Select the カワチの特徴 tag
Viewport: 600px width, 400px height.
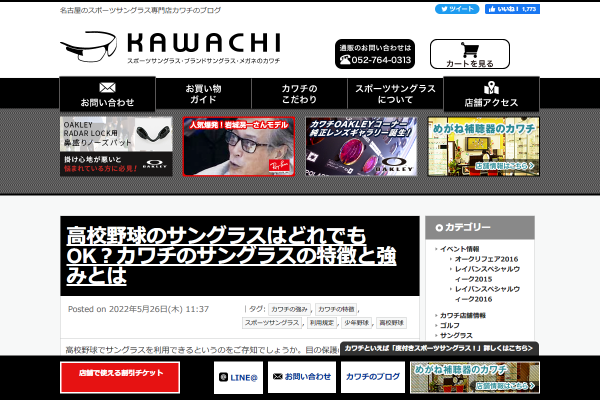click(336, 309)
